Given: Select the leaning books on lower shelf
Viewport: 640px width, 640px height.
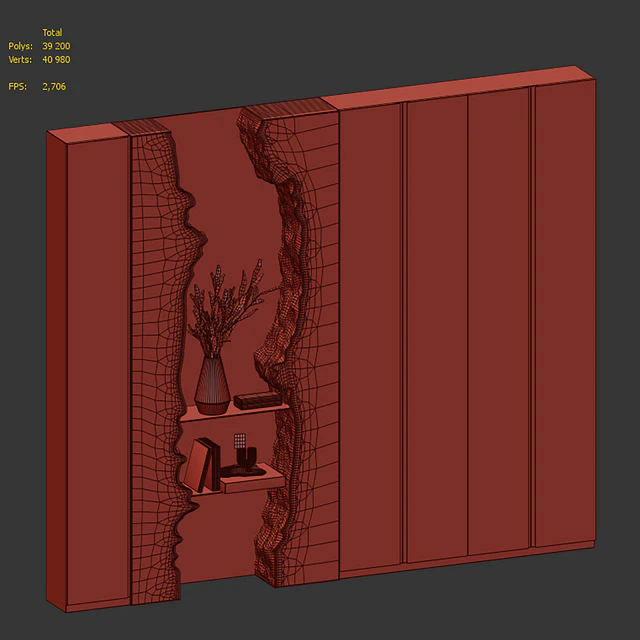Looking at the screenshot, I should point(203,464).
